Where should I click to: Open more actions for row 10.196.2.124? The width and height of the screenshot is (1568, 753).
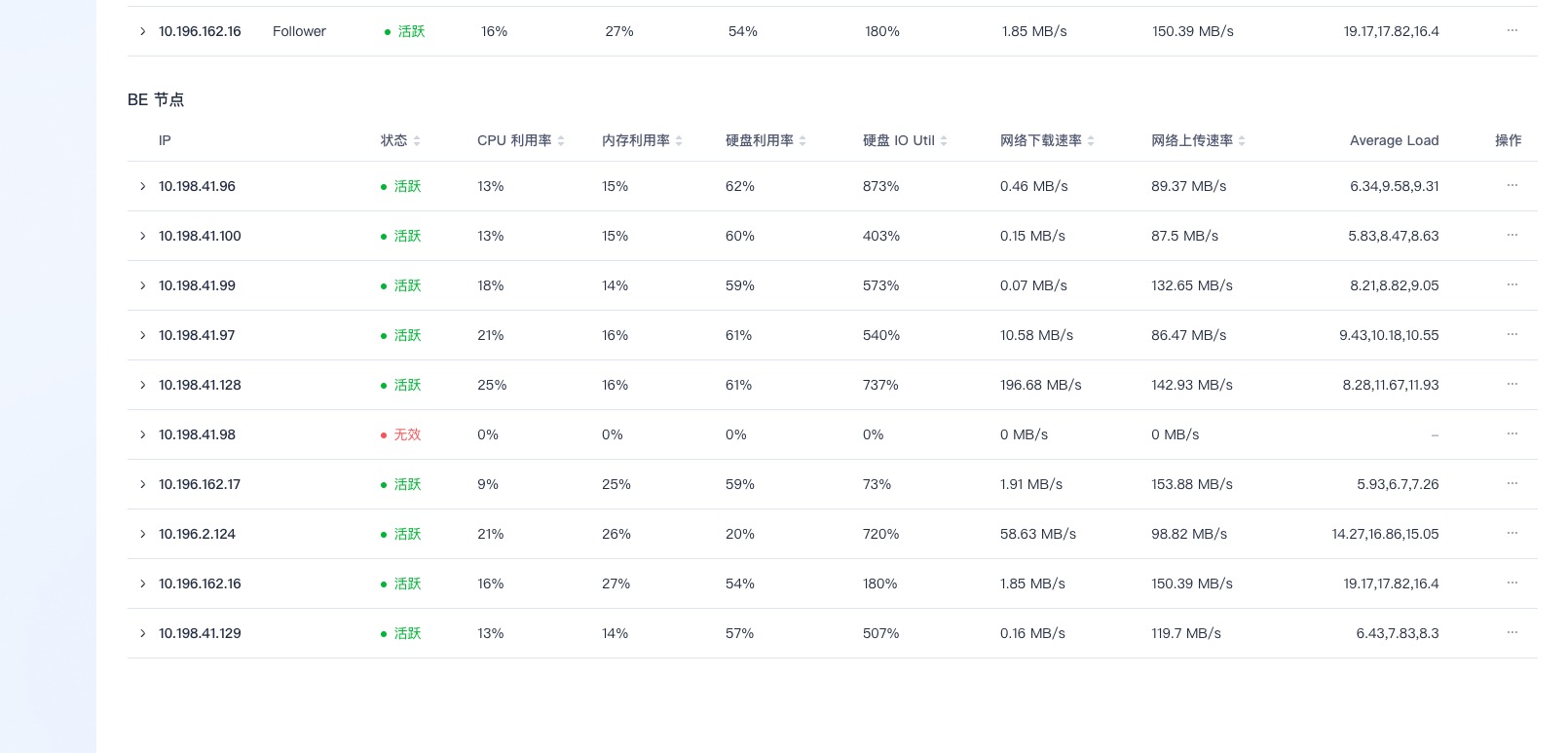pos(1512,533)
